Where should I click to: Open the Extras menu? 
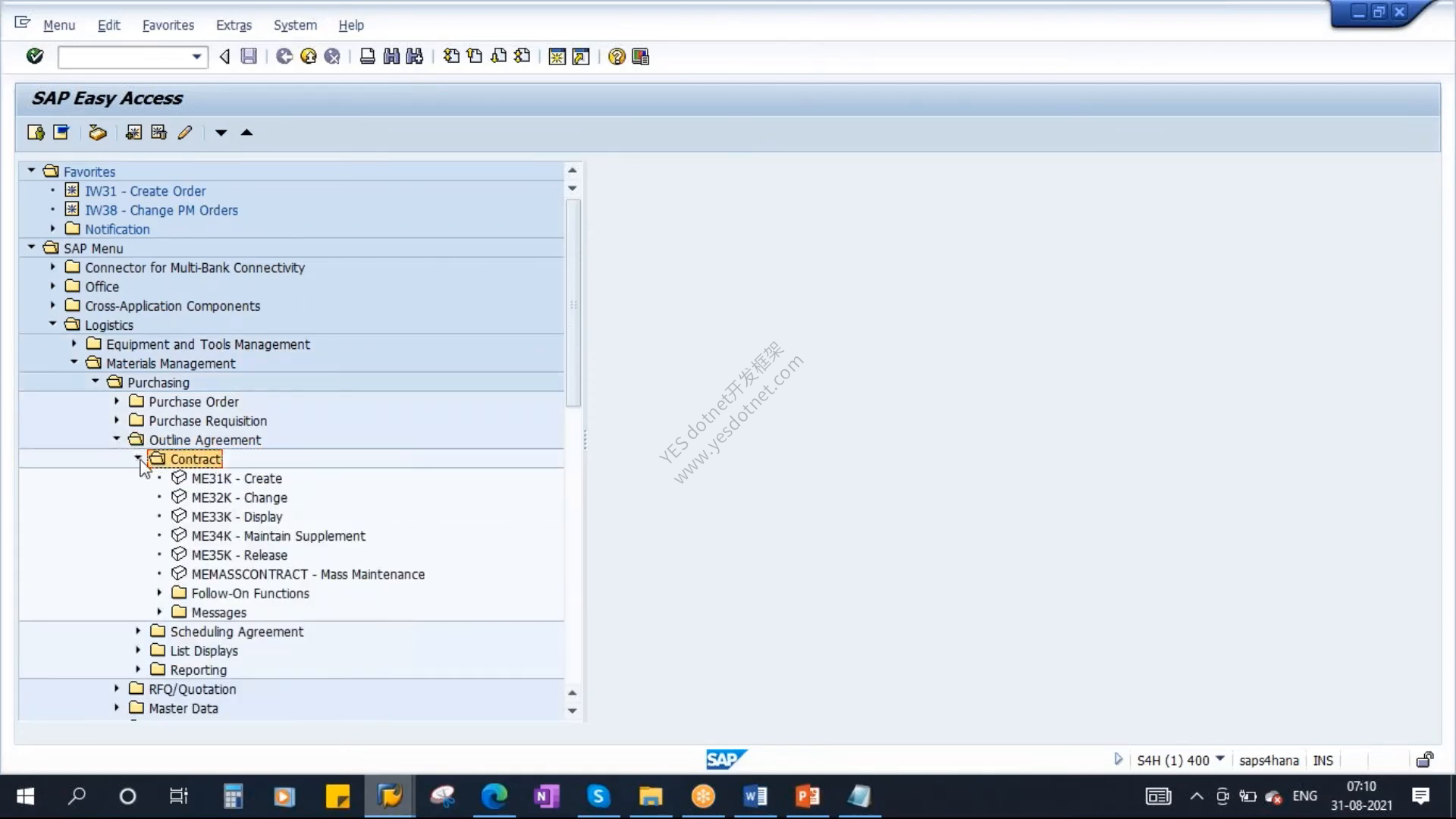[234, 25]
